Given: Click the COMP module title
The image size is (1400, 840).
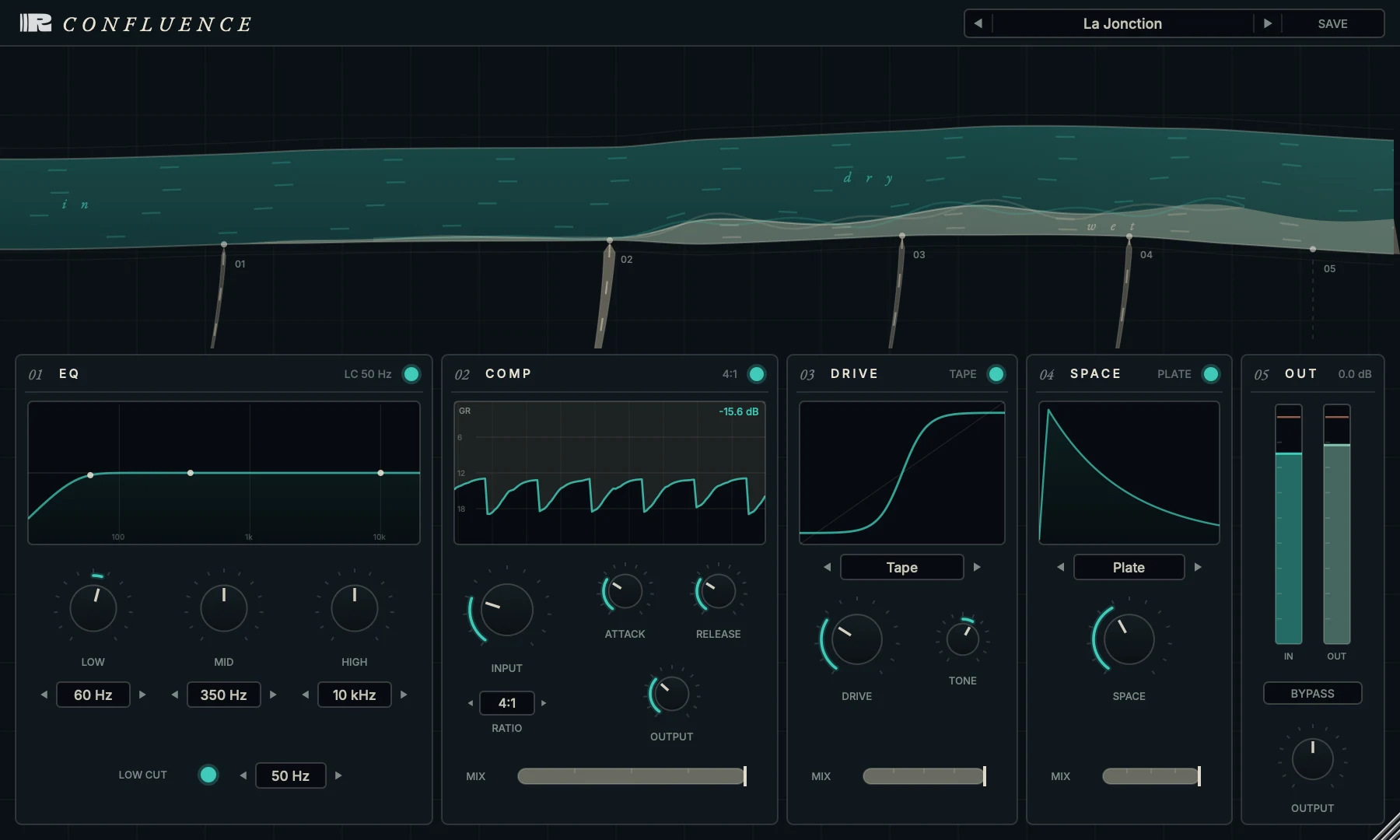Looking at the screenshot, I should 509,373.
